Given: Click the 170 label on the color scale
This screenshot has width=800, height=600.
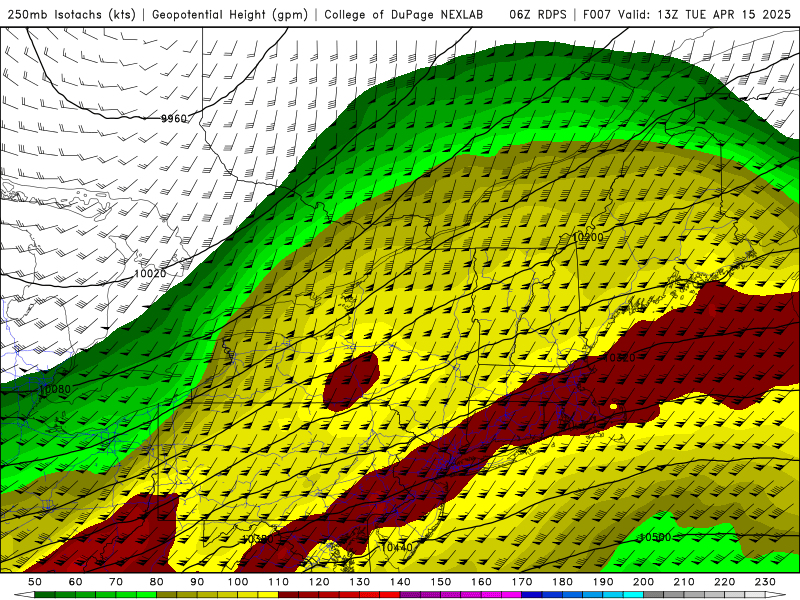Looking at the screenshot, I should coord(521,582).
